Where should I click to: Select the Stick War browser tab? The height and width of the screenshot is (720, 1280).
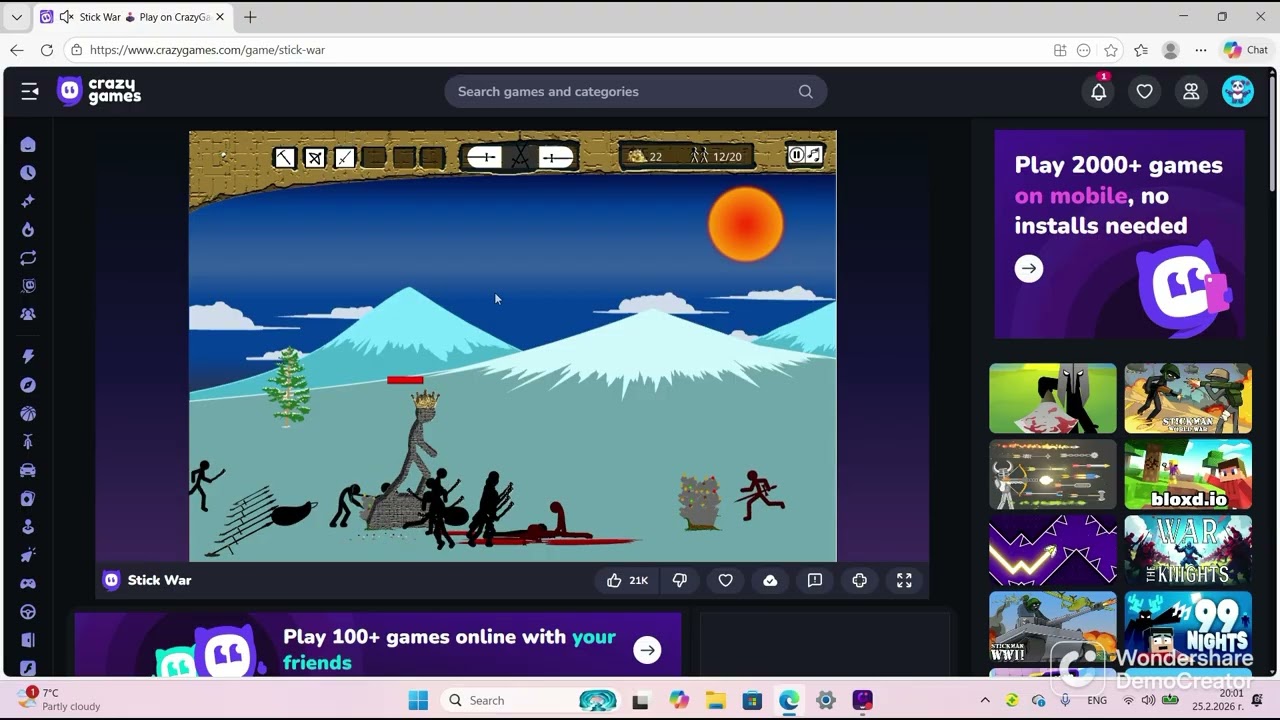point(132,17)
